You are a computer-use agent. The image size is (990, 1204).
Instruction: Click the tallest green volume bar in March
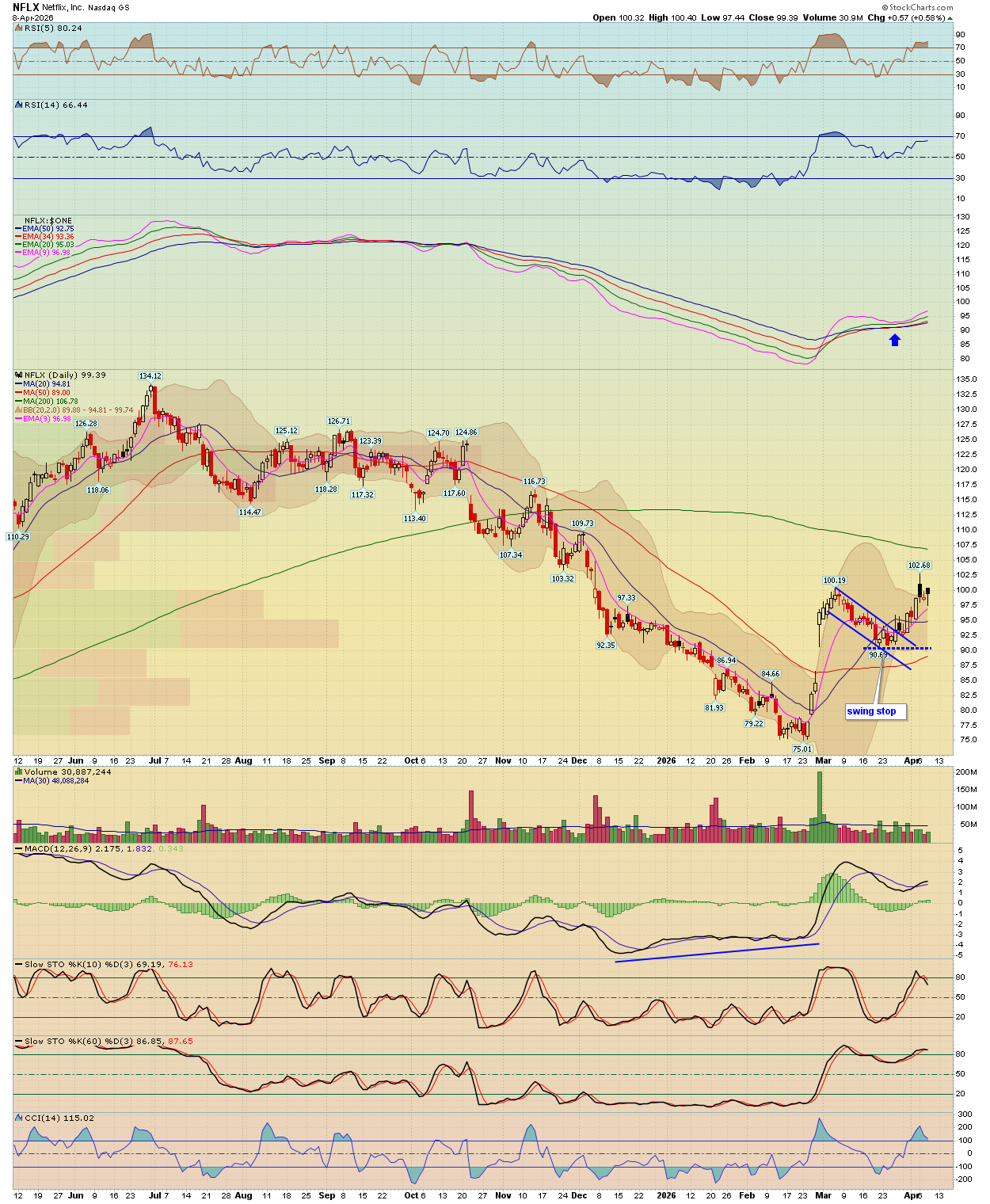click(x=820, y=806)
